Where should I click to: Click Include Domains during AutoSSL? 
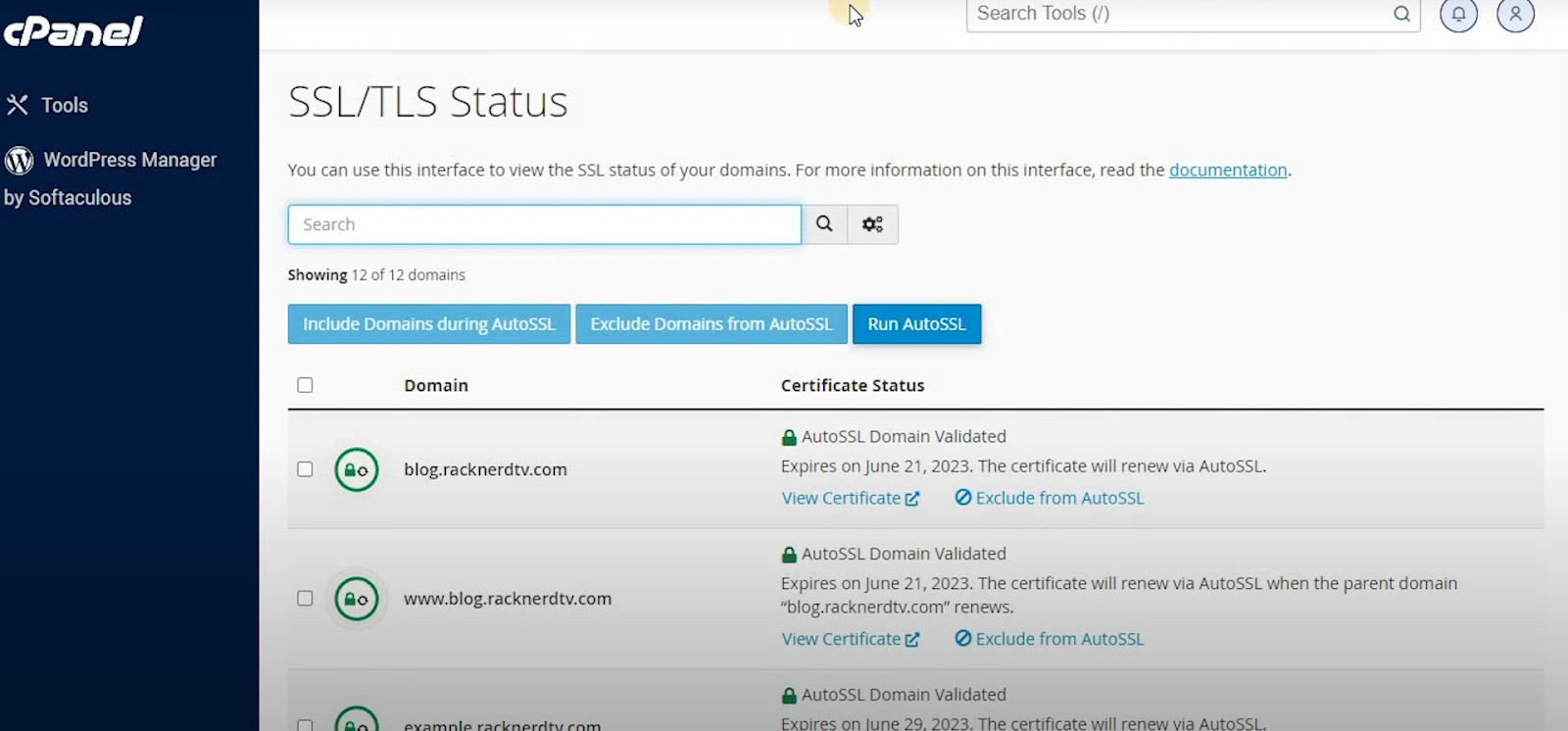[x=429, y=323]
